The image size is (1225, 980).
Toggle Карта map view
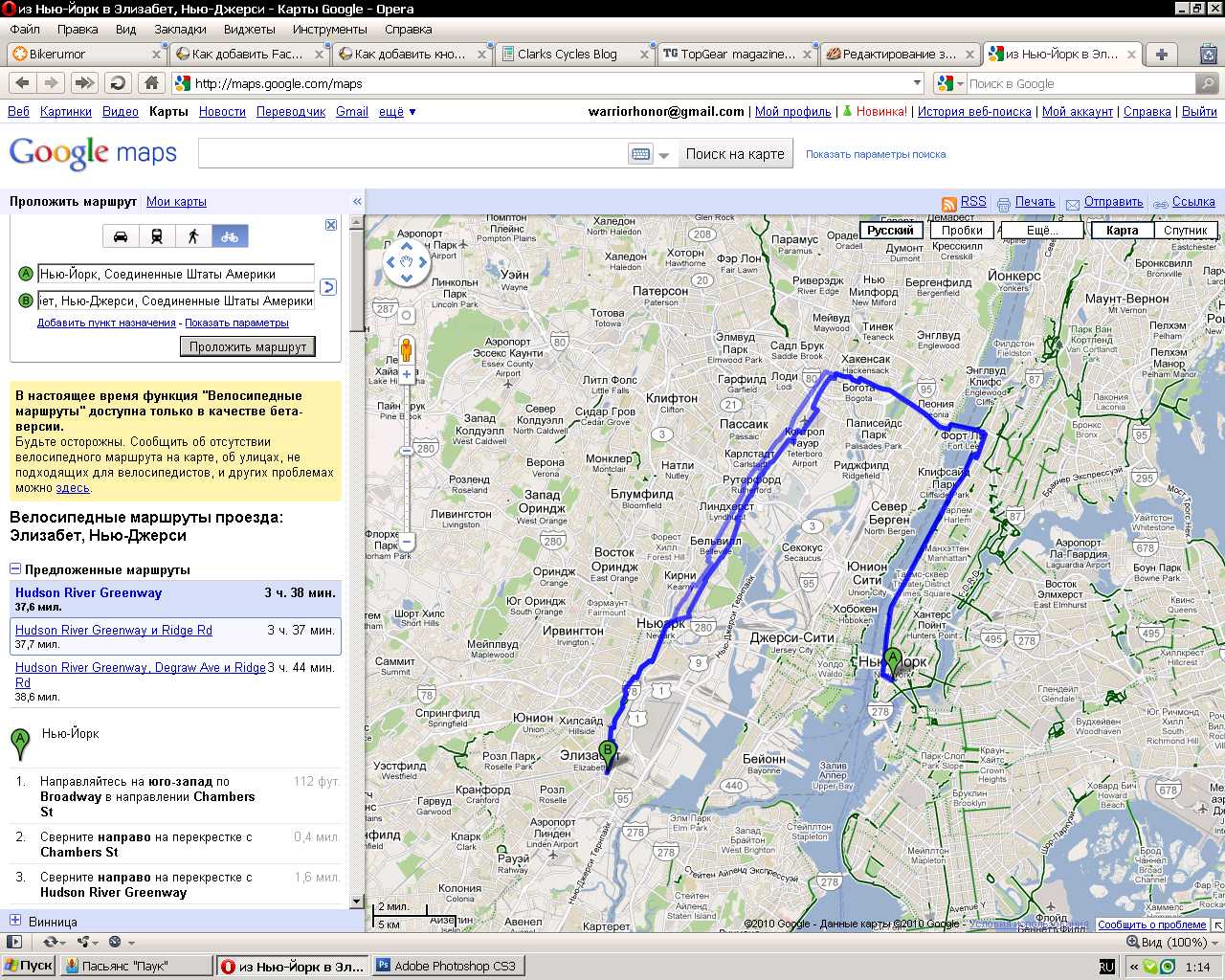click(x=1122, y=230)
